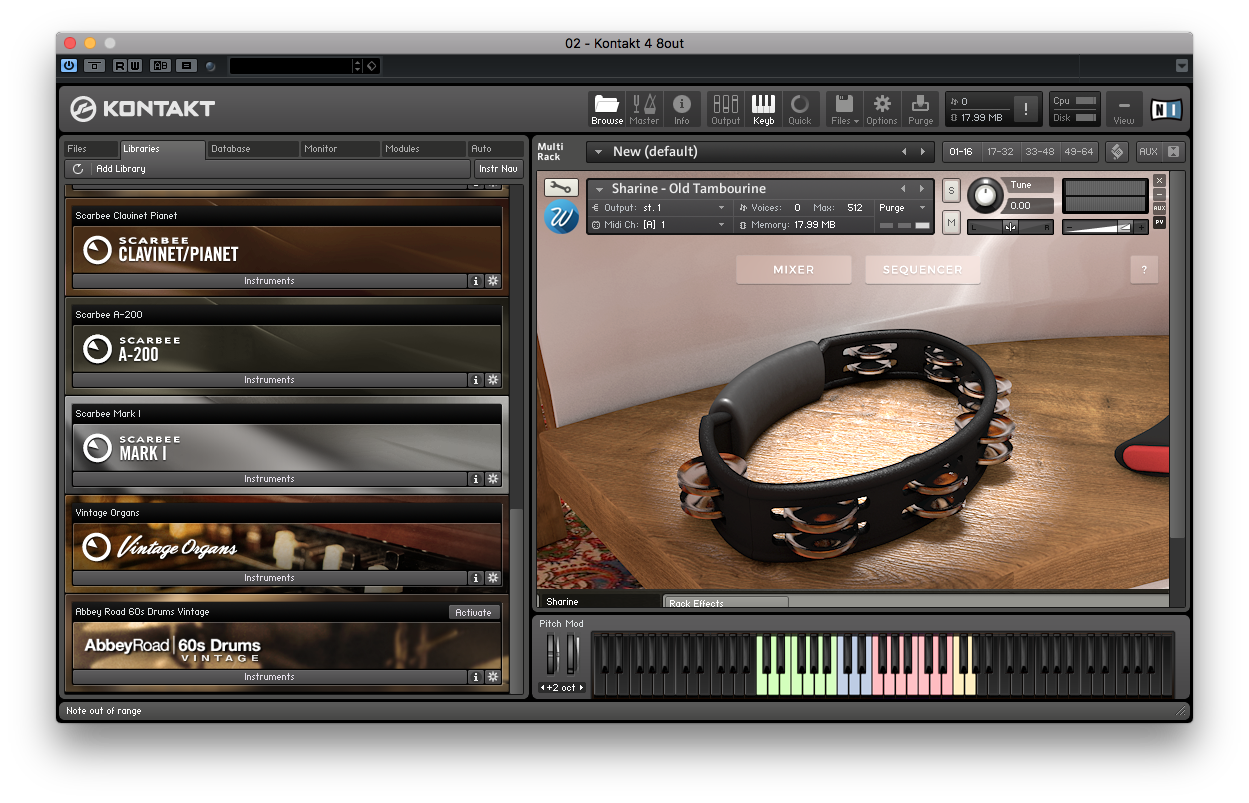Open the Sharine instrument name dropdown
Screen dimensions: 1249x803
[x=598, y=188]
